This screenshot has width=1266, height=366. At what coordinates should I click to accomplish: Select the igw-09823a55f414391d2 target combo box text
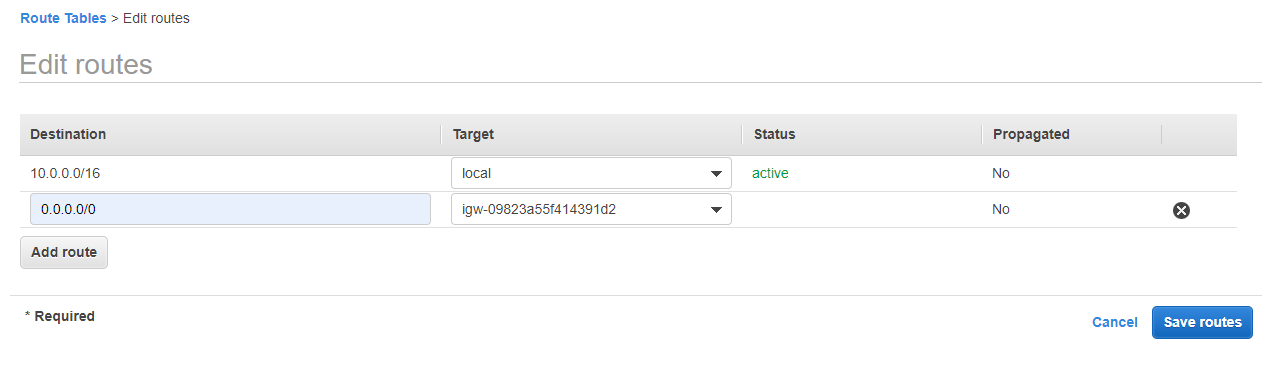point(537,209)
